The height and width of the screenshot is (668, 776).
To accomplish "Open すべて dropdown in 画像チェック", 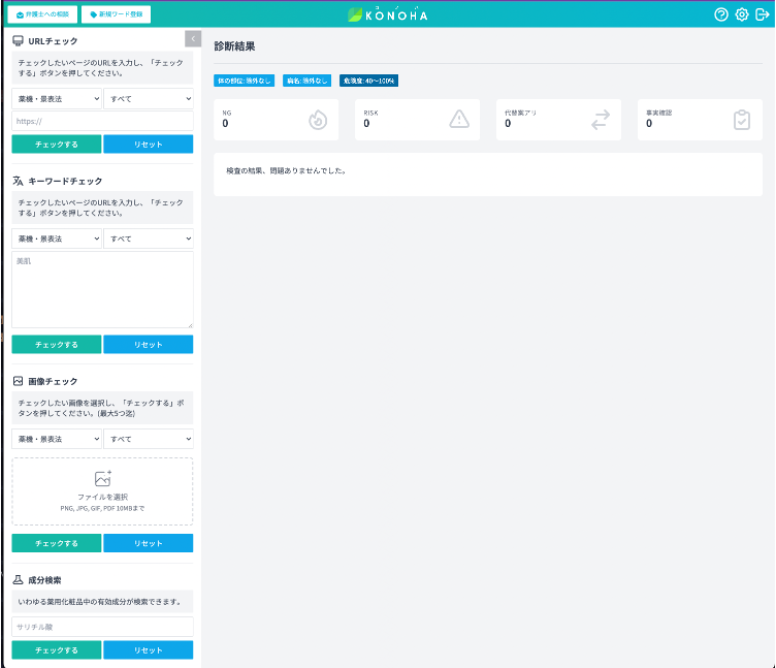I will pos(148,439).
